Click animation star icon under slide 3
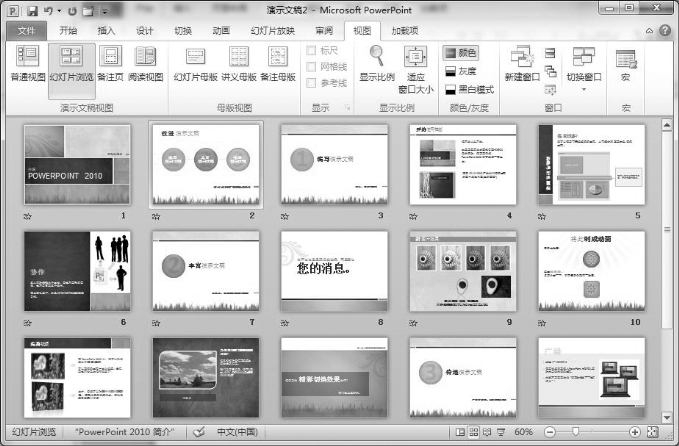The image size is (679, 446). pyautogui.click(x=285, y=216)
